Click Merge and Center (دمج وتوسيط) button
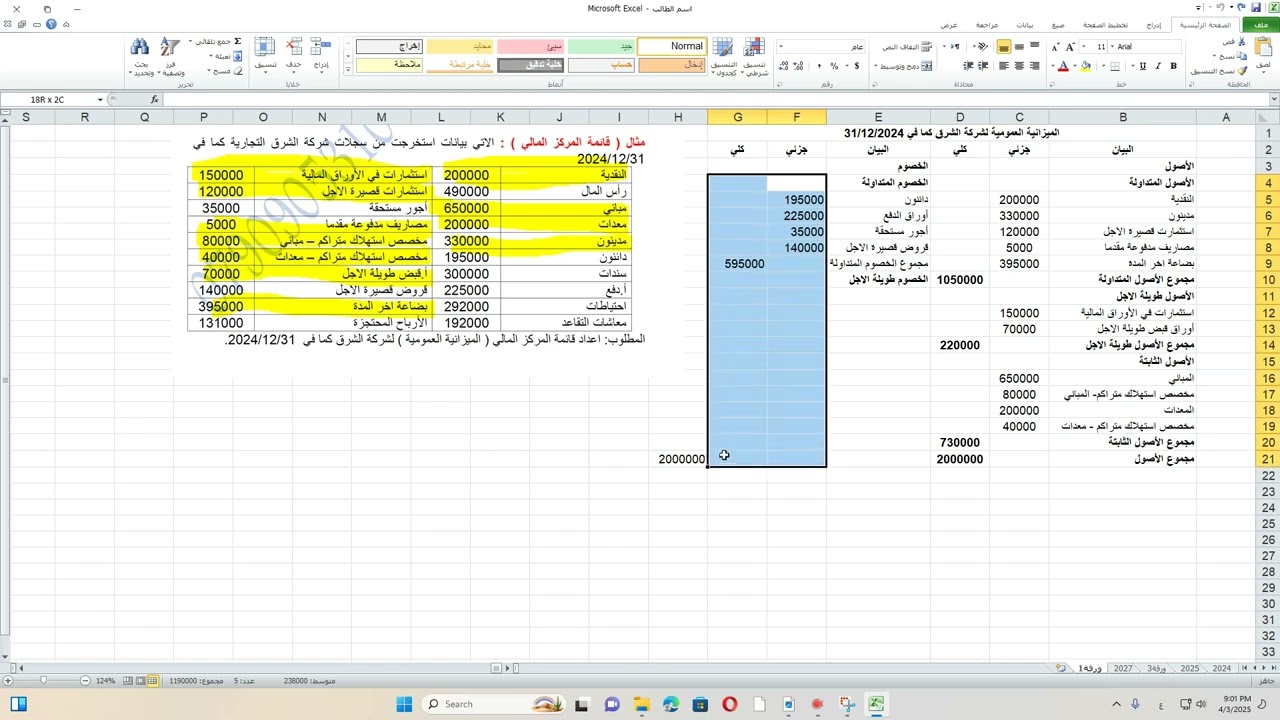 tap(904, 66)
